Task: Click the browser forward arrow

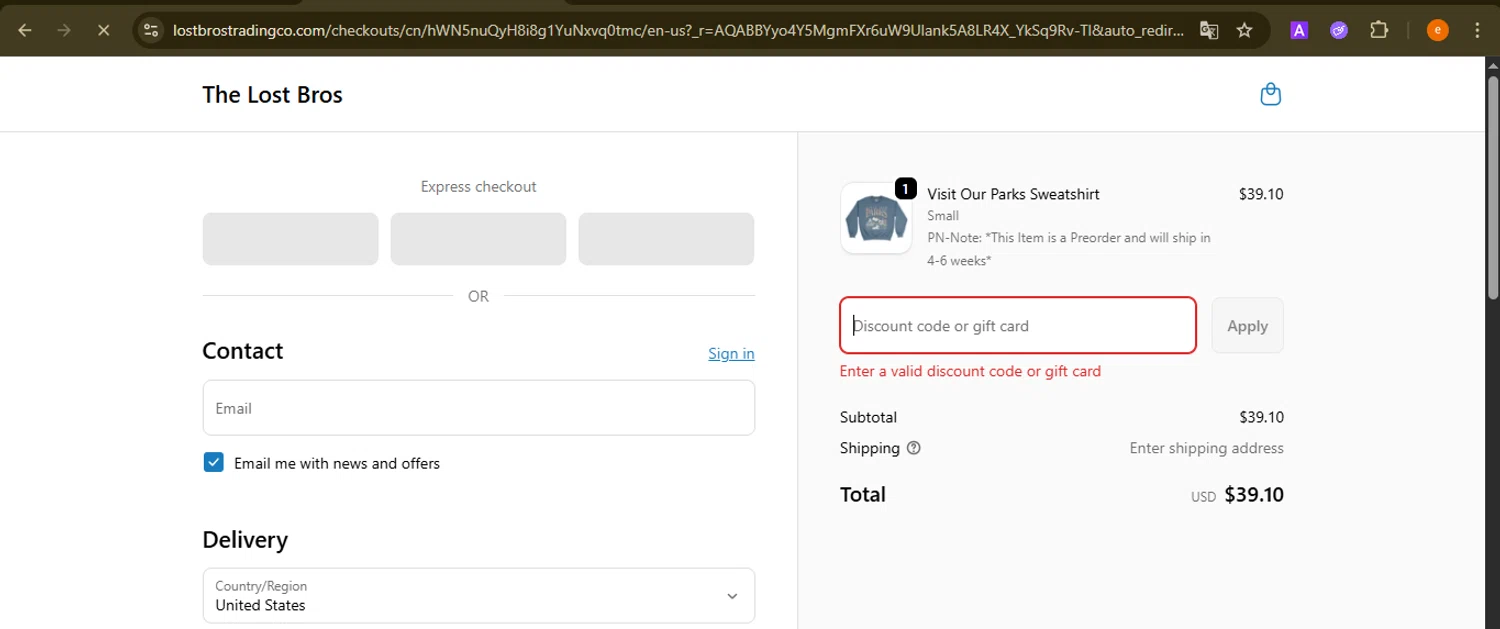Action: coord(64,30)
